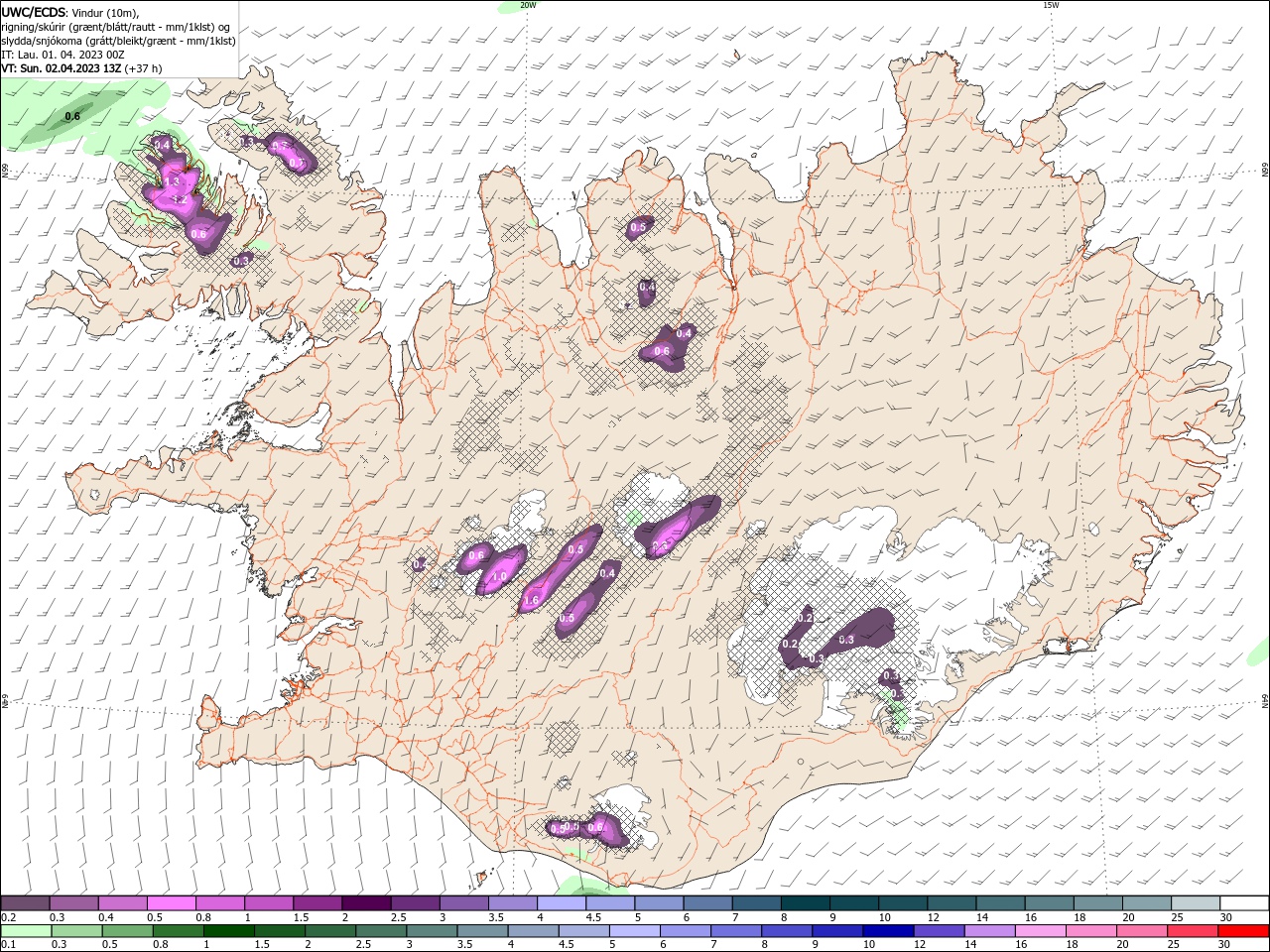Click the 'slydda/snjókoma (grátt/bleikt/grænt - mm/1klst)' line

[x=119, y=41]
